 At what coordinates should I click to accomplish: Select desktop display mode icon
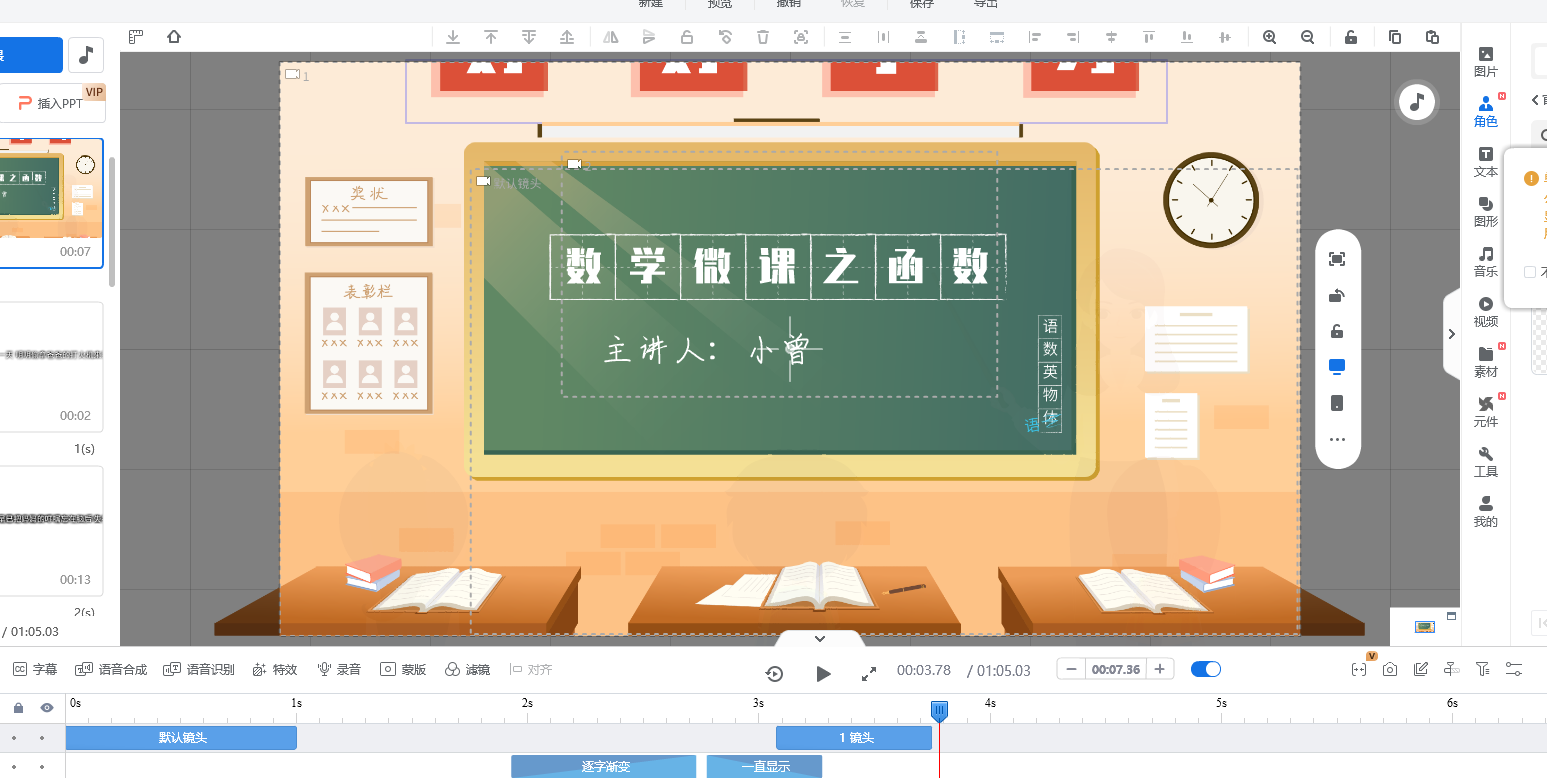[x=1337, y=366]
